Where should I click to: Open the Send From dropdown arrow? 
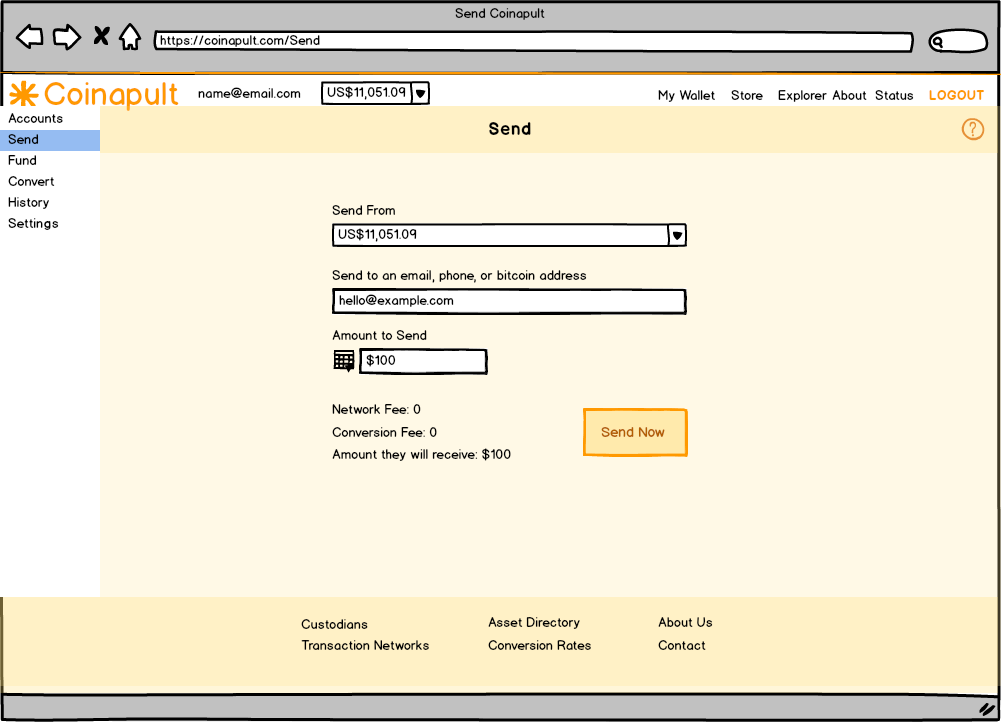pyautogui.click(x=677, y=235)
